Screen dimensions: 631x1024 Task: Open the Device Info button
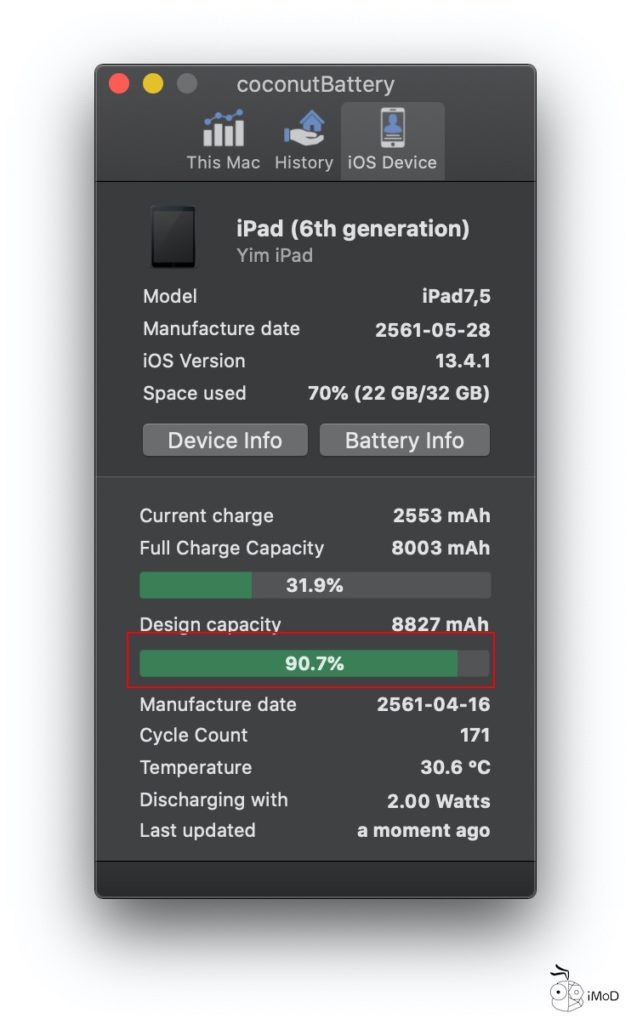pyautogui.click(x=225, y=441)
